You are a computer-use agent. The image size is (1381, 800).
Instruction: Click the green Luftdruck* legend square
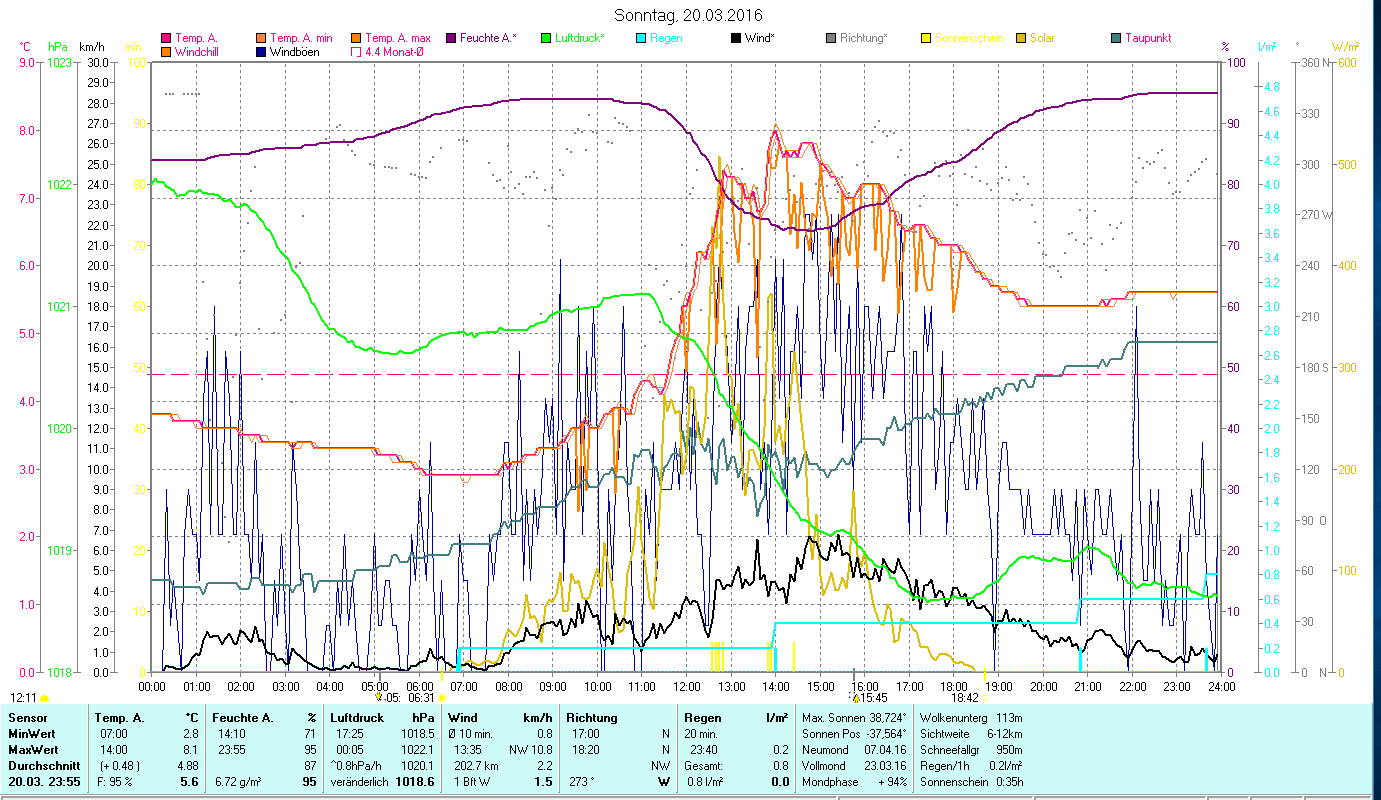click(x=546, y=38)
